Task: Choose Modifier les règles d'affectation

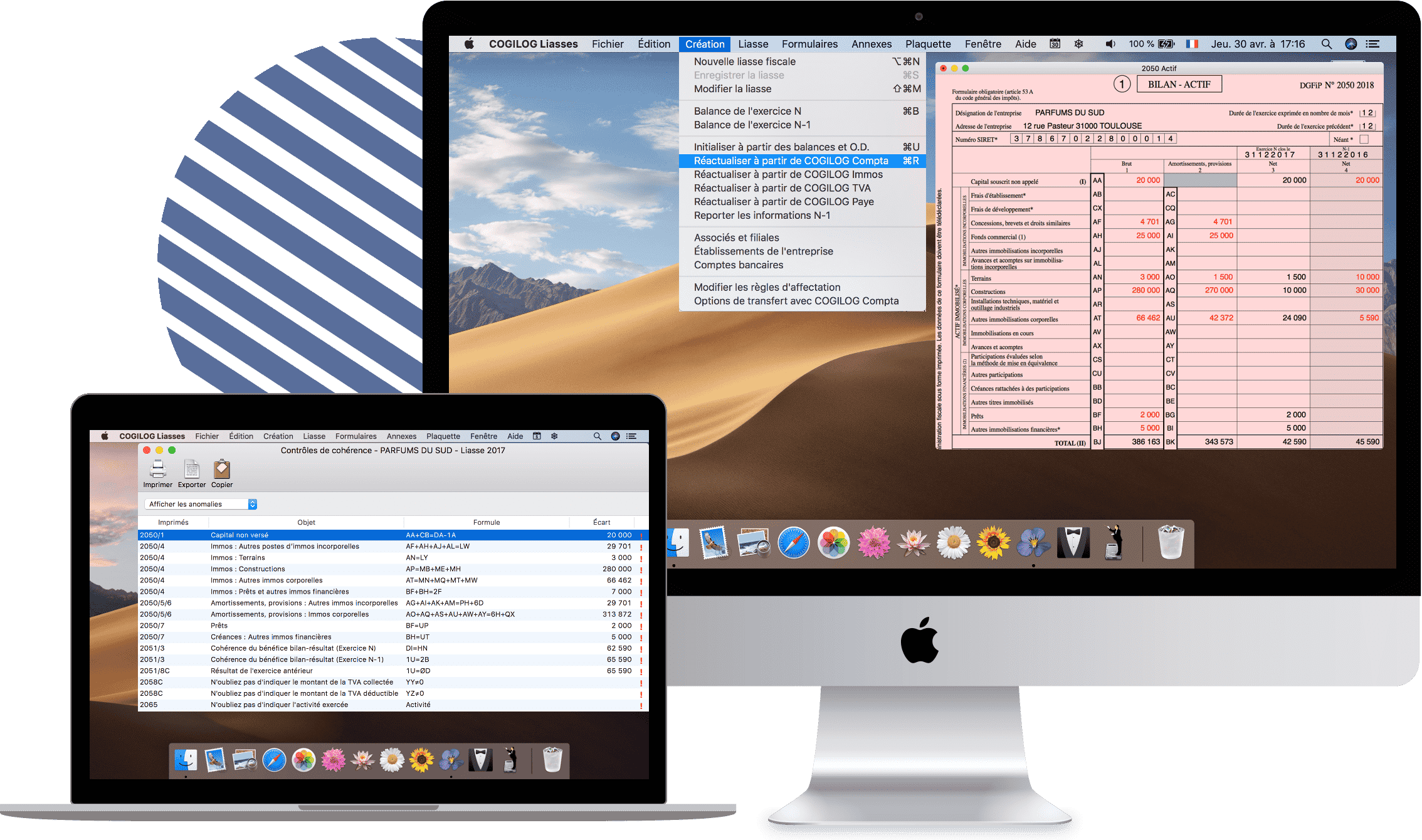Action: (767, 287)
